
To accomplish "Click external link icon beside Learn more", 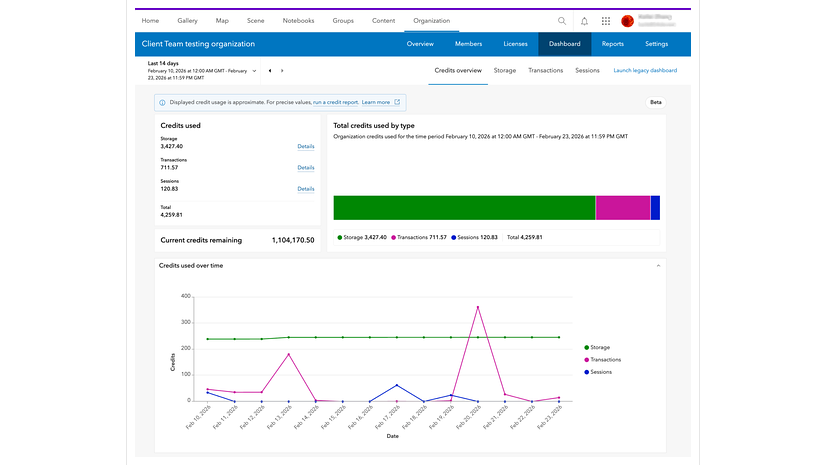I will point(397,102).
